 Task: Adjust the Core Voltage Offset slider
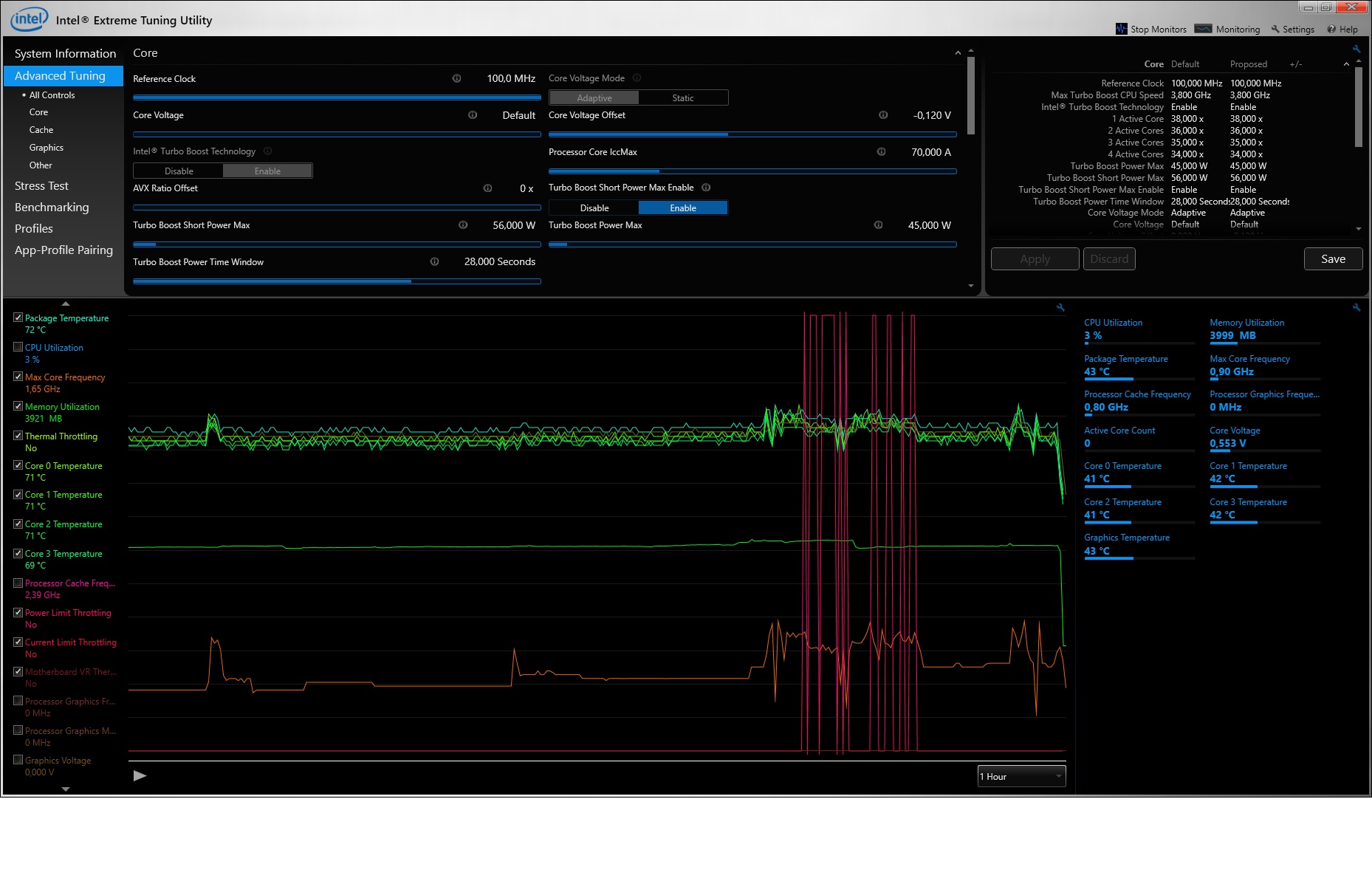coord(752,134)
